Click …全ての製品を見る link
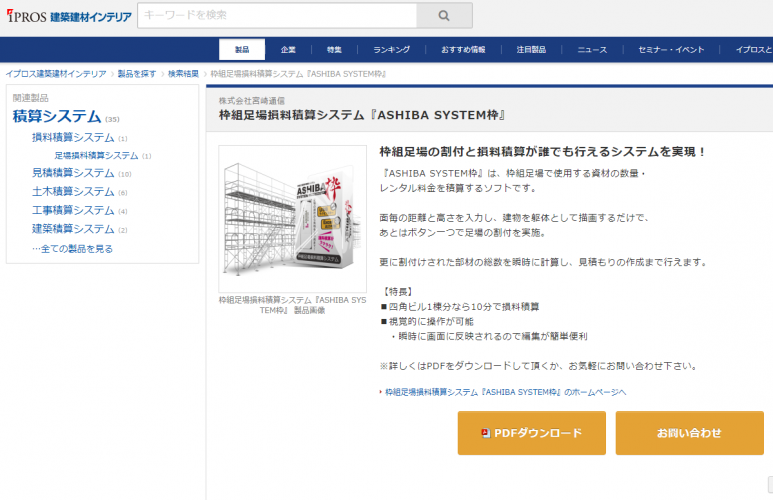This screenshot has width=773, height=500. [72, 249]
